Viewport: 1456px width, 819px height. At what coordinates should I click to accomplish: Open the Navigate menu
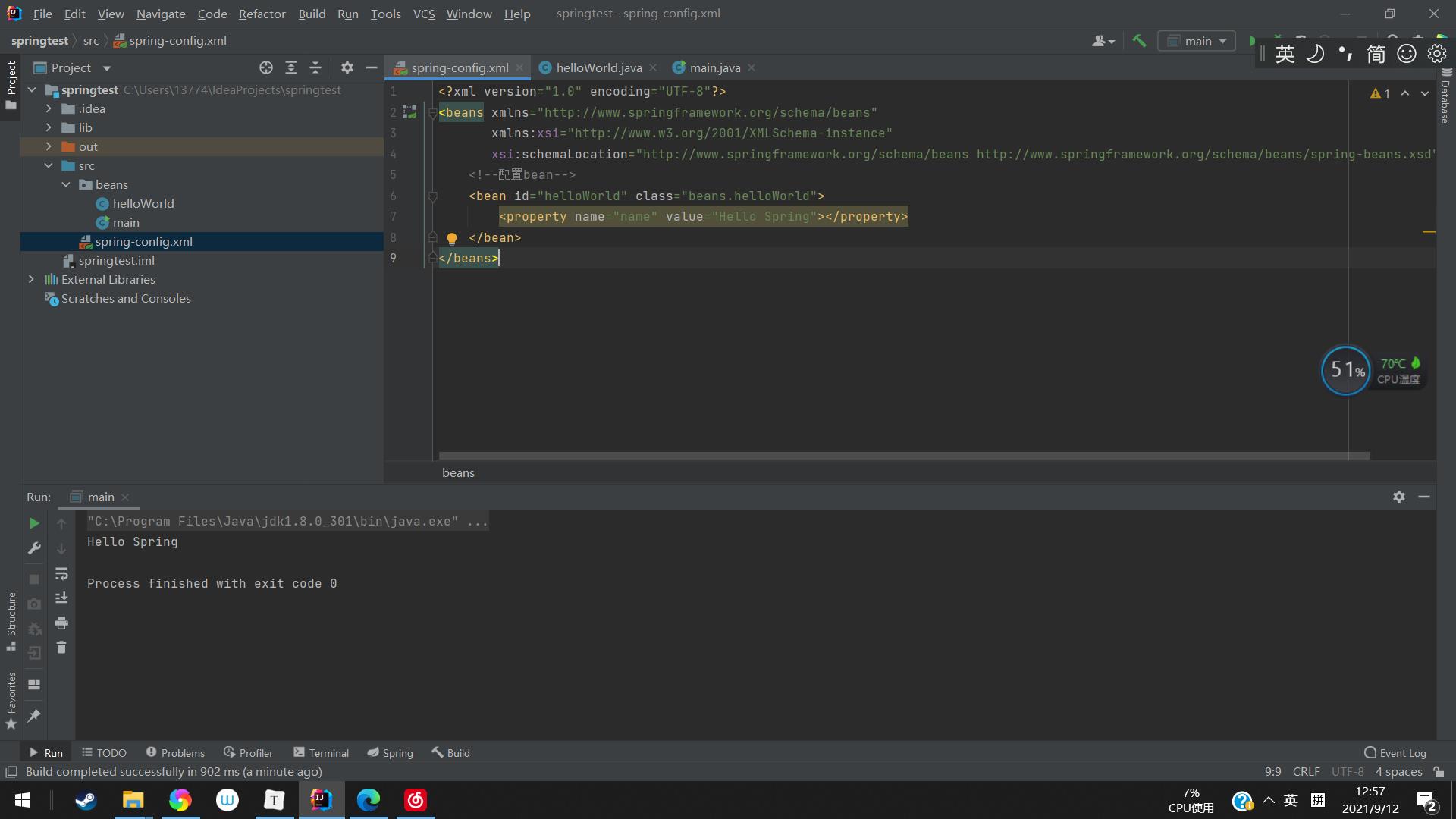click(x=161, y=14)
